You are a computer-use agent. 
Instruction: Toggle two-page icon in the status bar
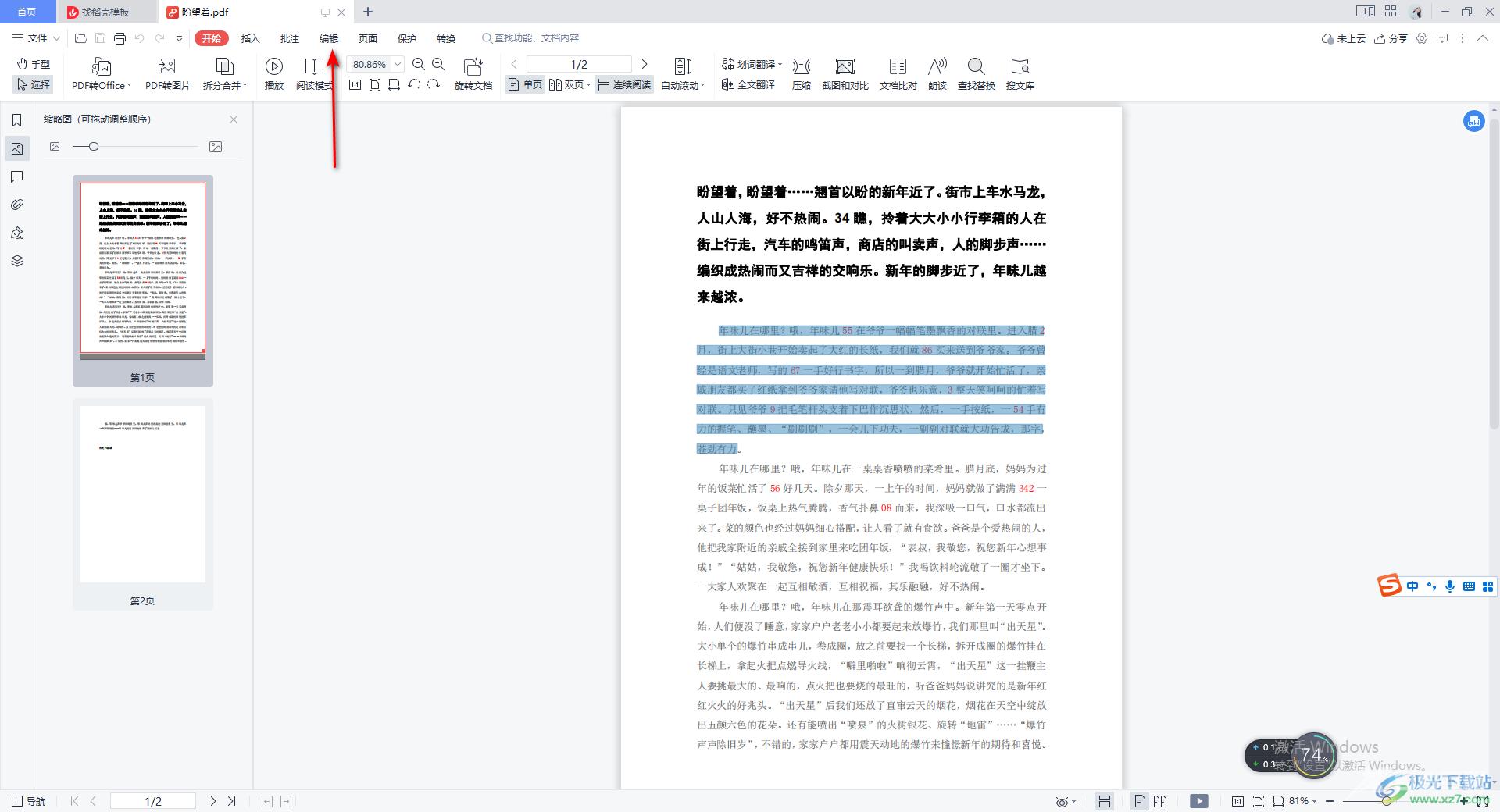tap(1160, 801)
